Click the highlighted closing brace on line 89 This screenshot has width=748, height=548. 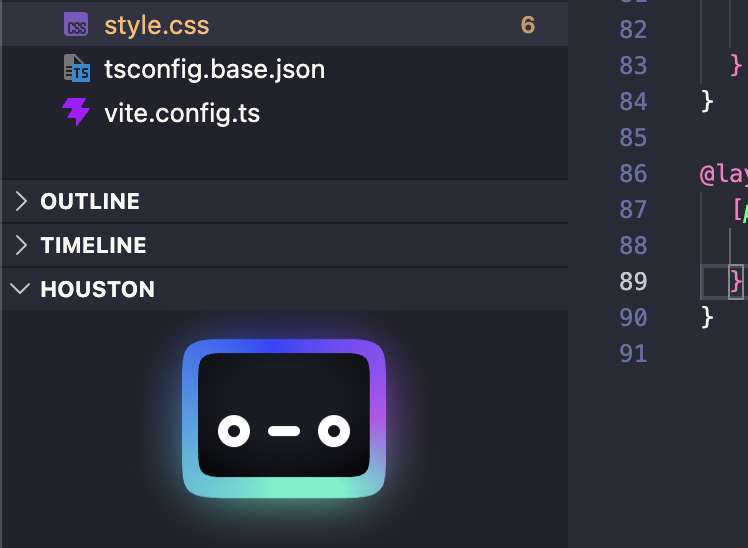736,281
